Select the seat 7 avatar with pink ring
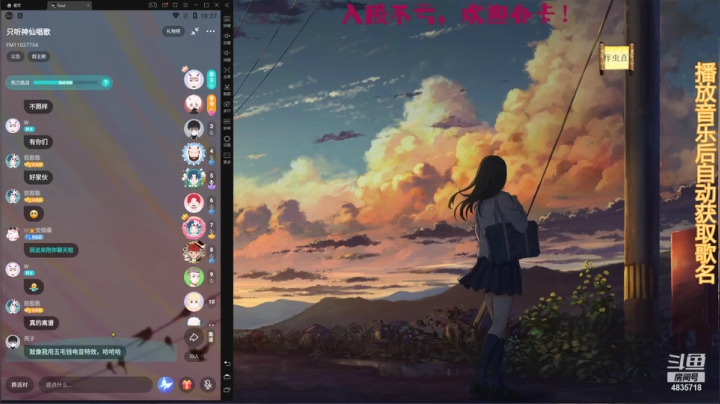 pyautogui.click(x=194, y=228)
